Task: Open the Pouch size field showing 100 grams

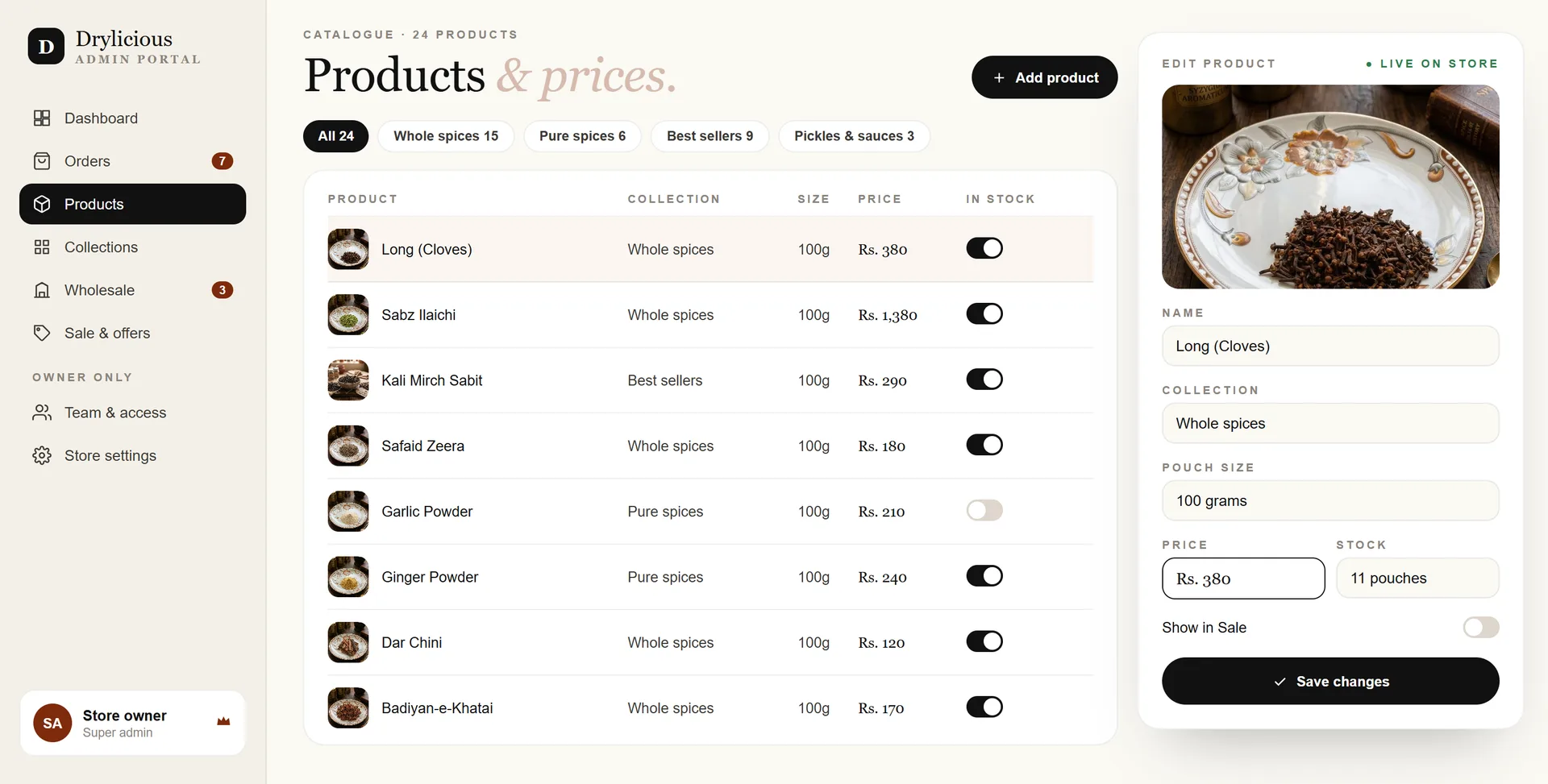Action: (x=1330, y=501)
